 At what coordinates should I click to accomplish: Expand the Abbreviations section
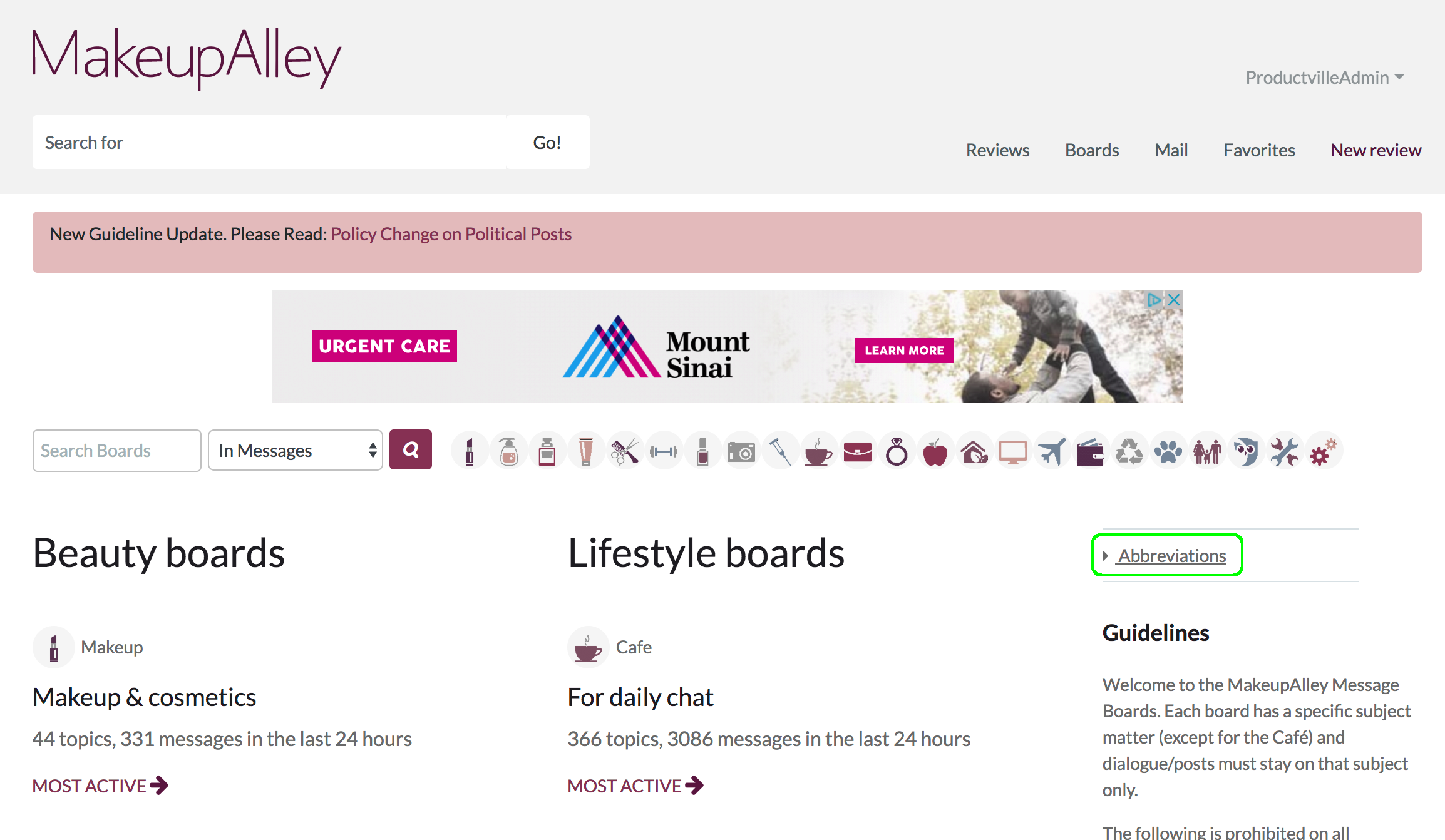1171,556
